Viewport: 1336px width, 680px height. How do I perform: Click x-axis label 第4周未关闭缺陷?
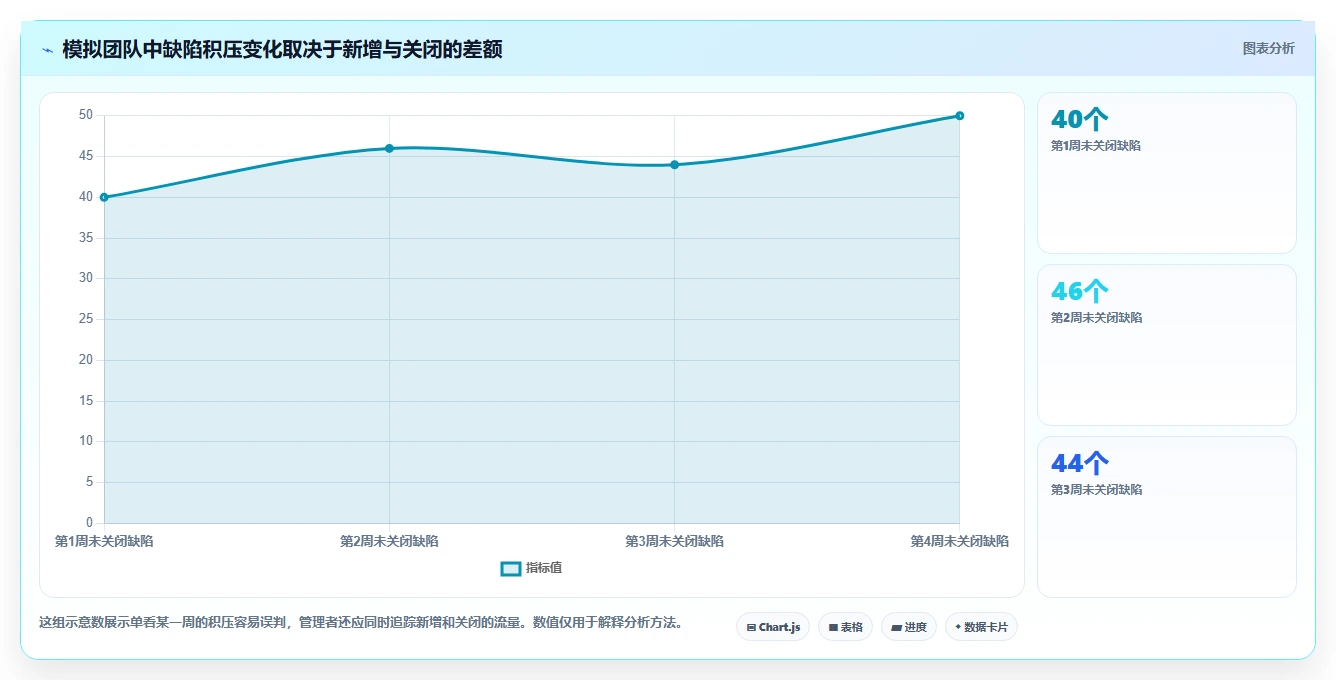[959, 541]
